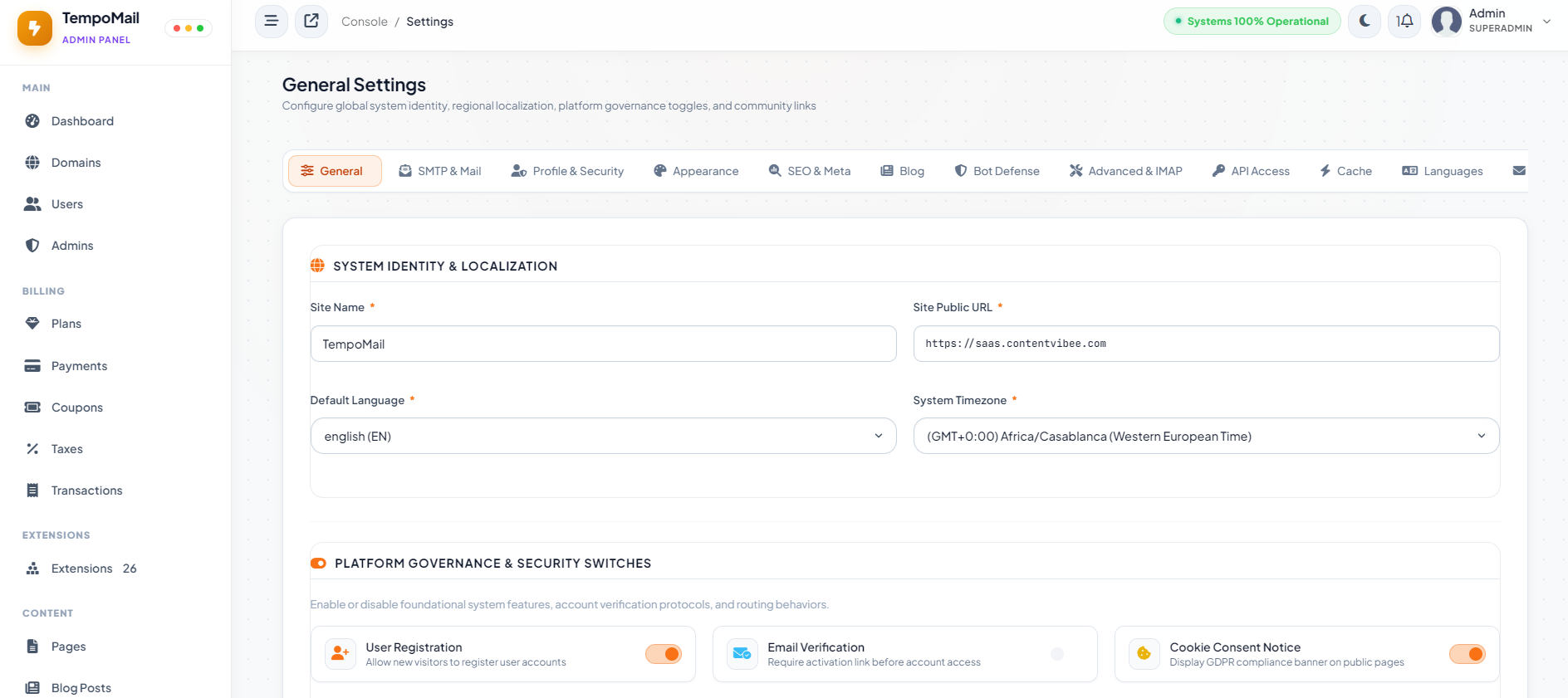
Task: Click the Admin avatar picture
Action: tap(1447, 22)
